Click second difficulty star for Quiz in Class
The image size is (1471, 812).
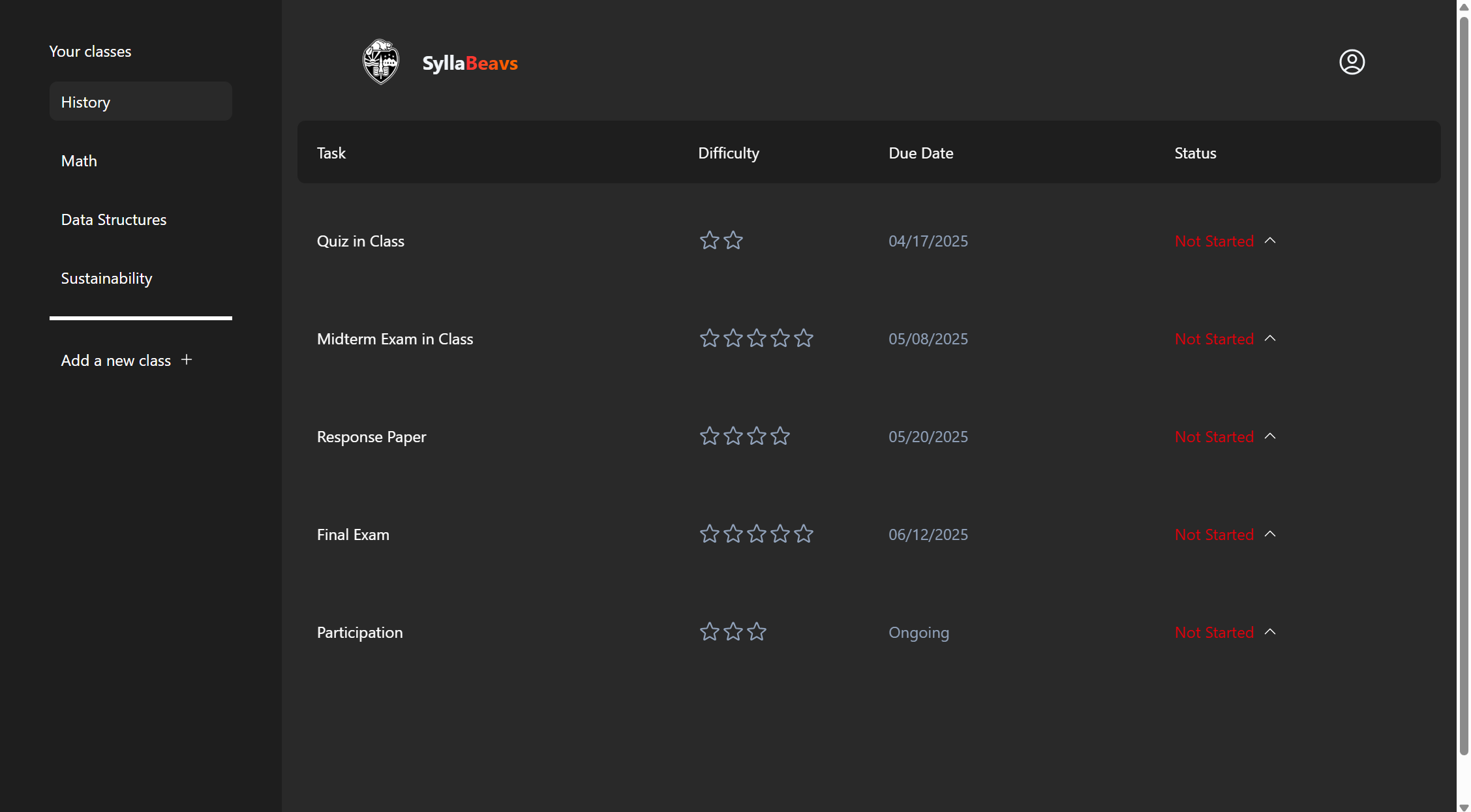(733, 241)
